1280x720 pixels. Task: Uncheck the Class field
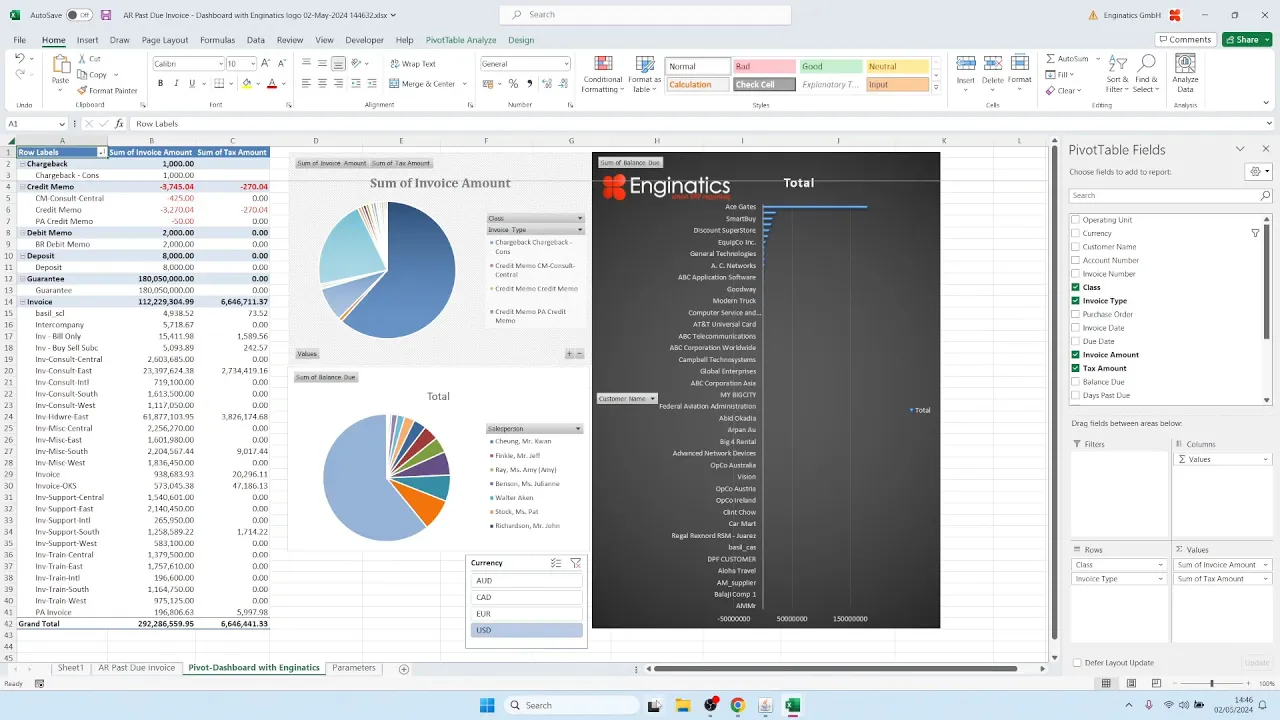tap(1076, 287)
